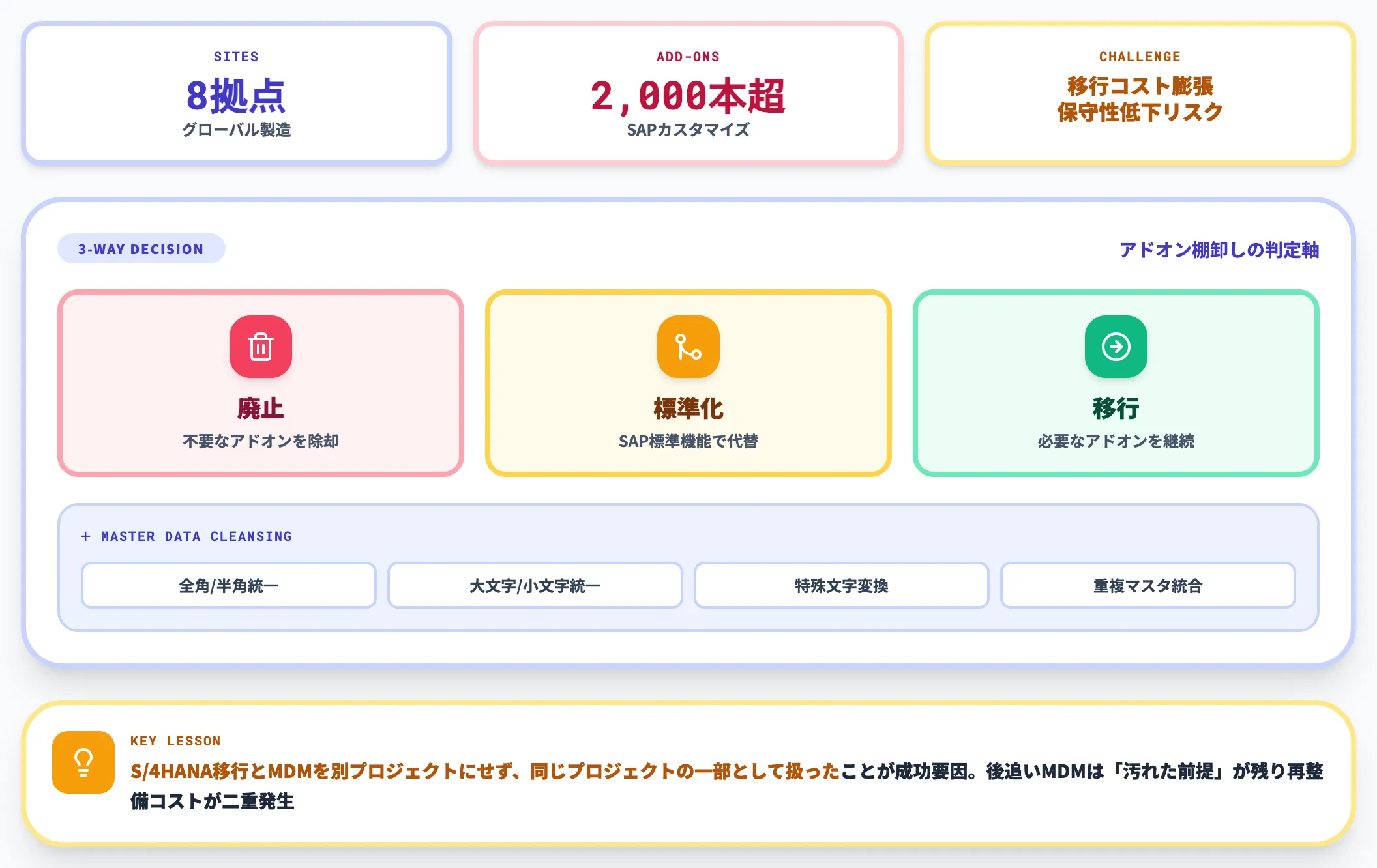Select the 特殊文字変換 chip
Screen dimensions: 1377x868
pos(842,585)
